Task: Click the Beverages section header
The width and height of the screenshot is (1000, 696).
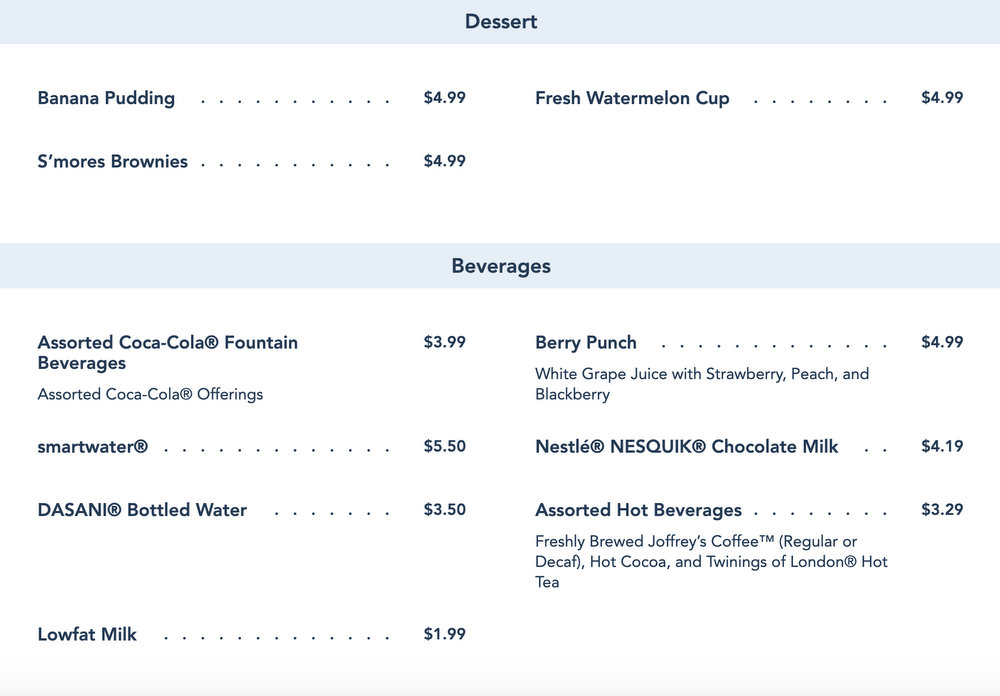Action: pyautogui.click(x=500, y=266)
